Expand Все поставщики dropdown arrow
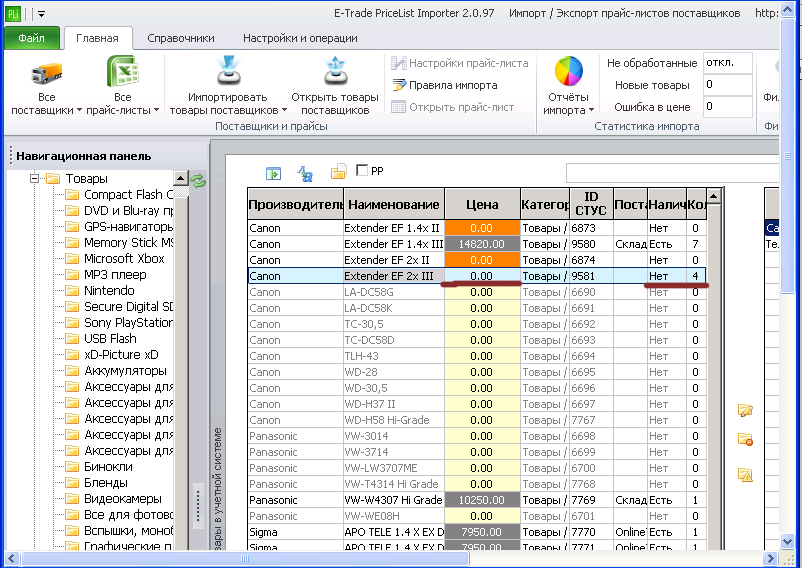This screenshot has width=802, height=568. point(79,110)
